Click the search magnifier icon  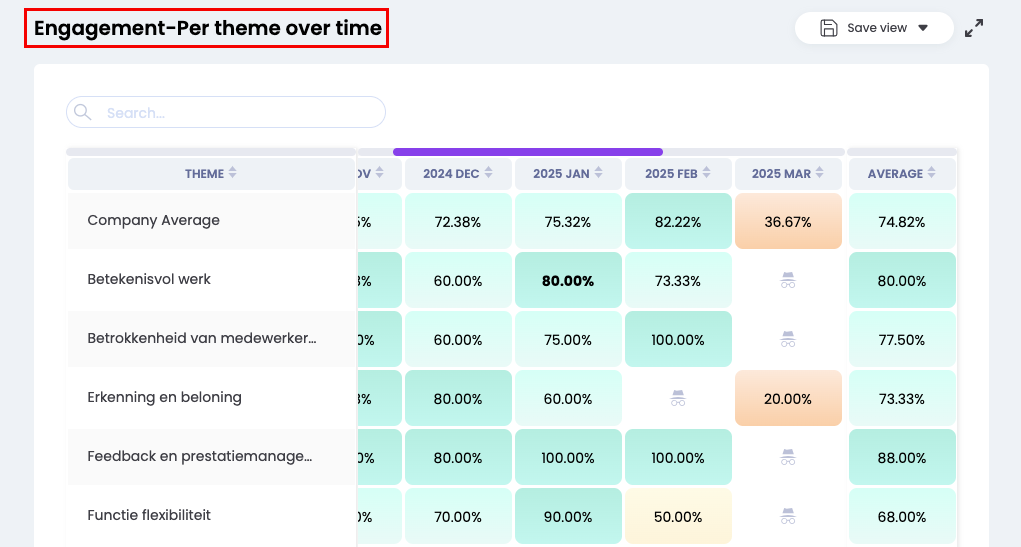[83, 112]
